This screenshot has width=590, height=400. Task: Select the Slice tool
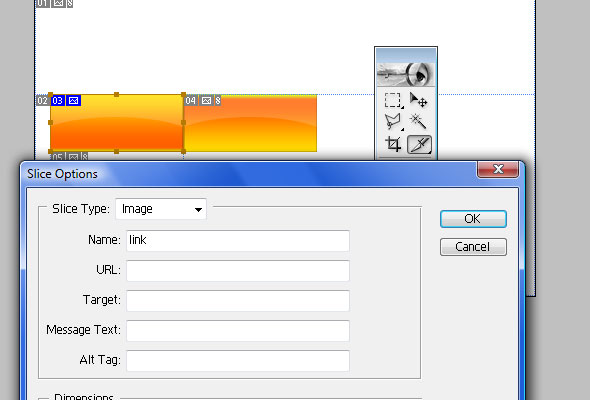pyautogui.click(x=419, y=144)
